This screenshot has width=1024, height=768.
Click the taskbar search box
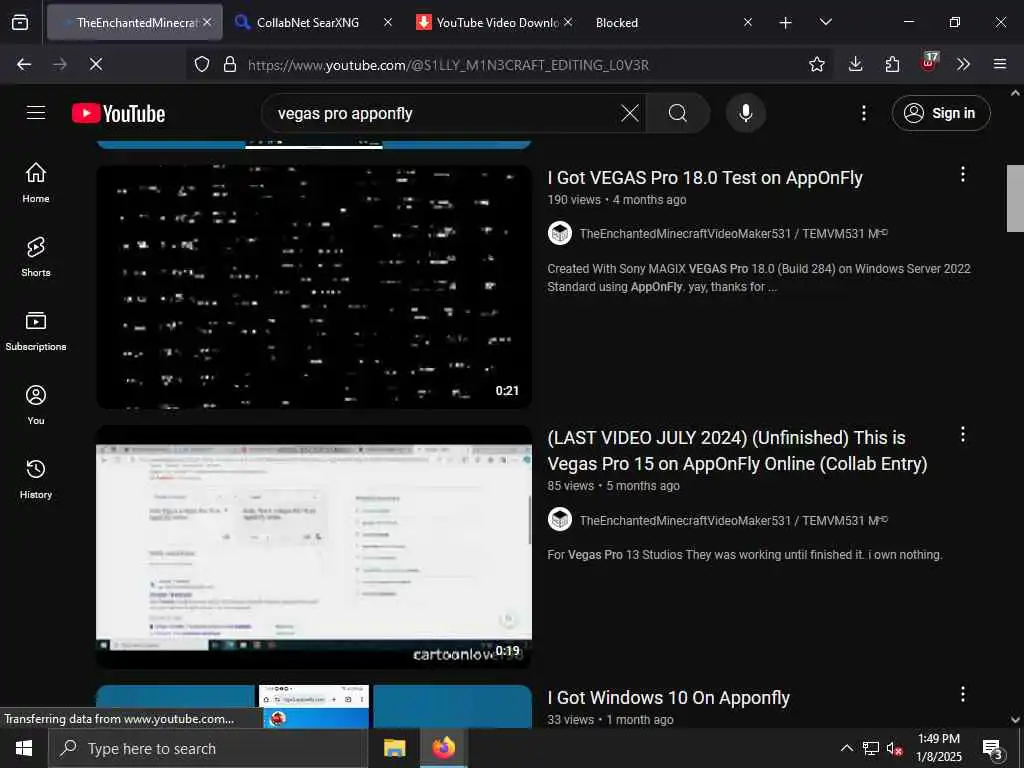click(208, 748)
